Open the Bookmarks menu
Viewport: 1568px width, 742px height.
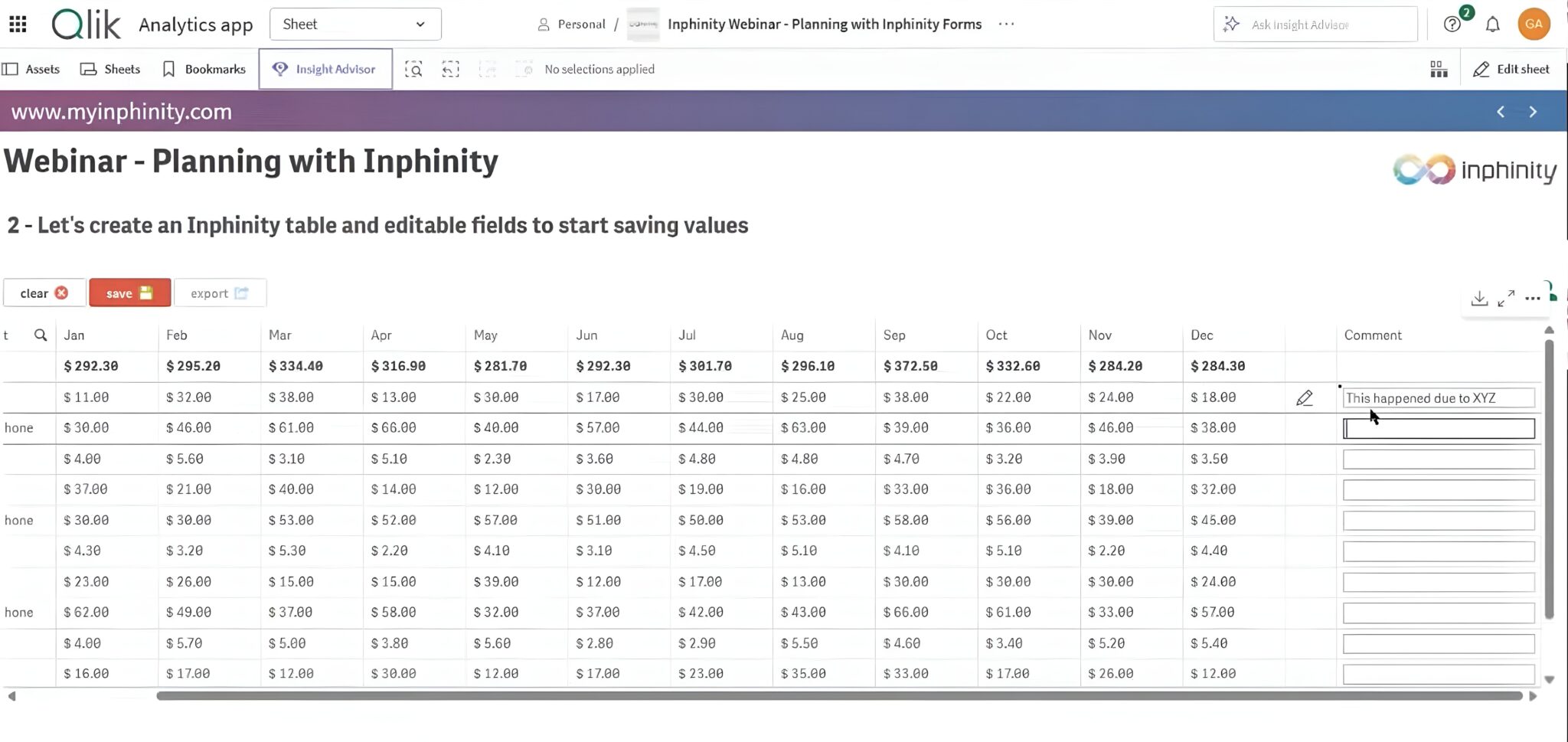coord(204,69)
